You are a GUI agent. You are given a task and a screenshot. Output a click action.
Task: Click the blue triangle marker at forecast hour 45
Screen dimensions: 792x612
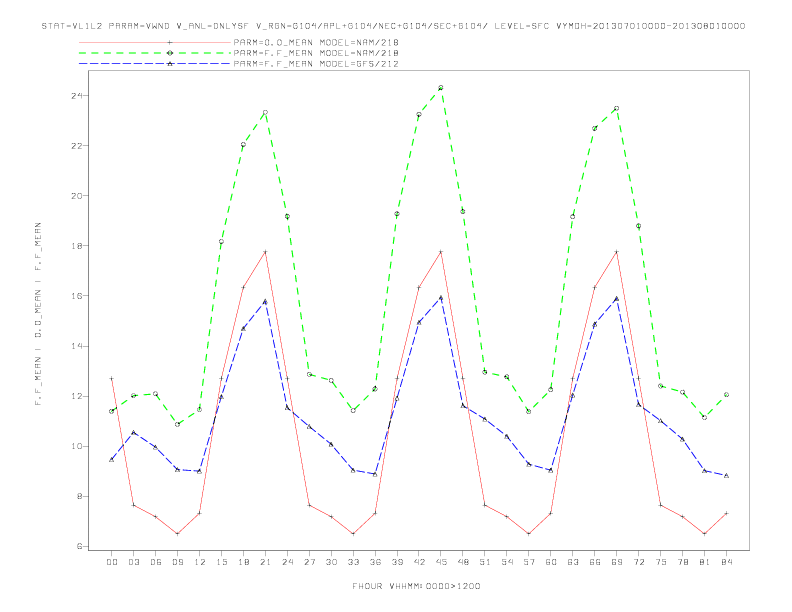pos(441,298)
